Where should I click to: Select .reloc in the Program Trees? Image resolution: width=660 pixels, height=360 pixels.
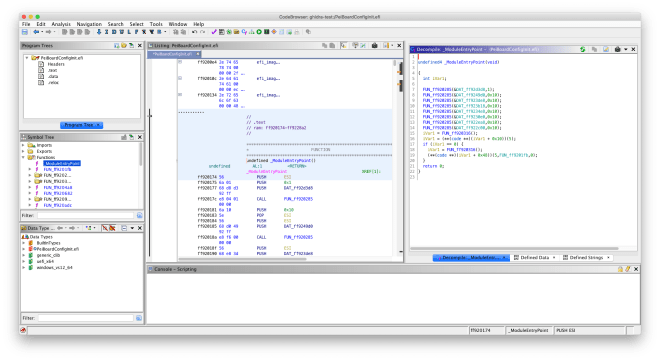[x=53, y=83]
